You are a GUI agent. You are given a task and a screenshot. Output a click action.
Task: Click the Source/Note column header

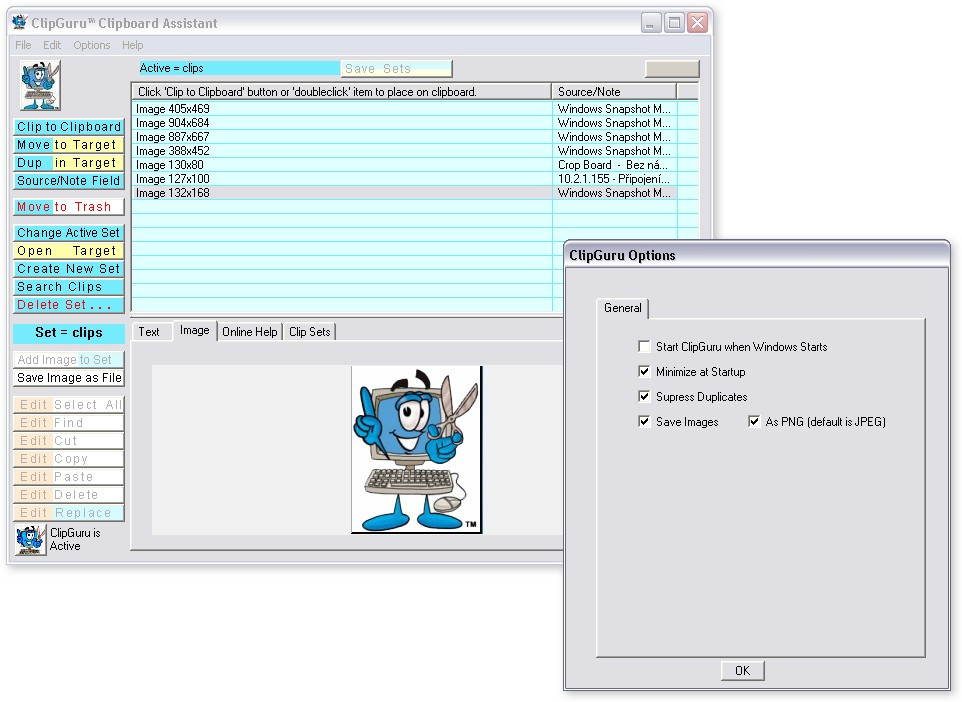pos(614,91)
